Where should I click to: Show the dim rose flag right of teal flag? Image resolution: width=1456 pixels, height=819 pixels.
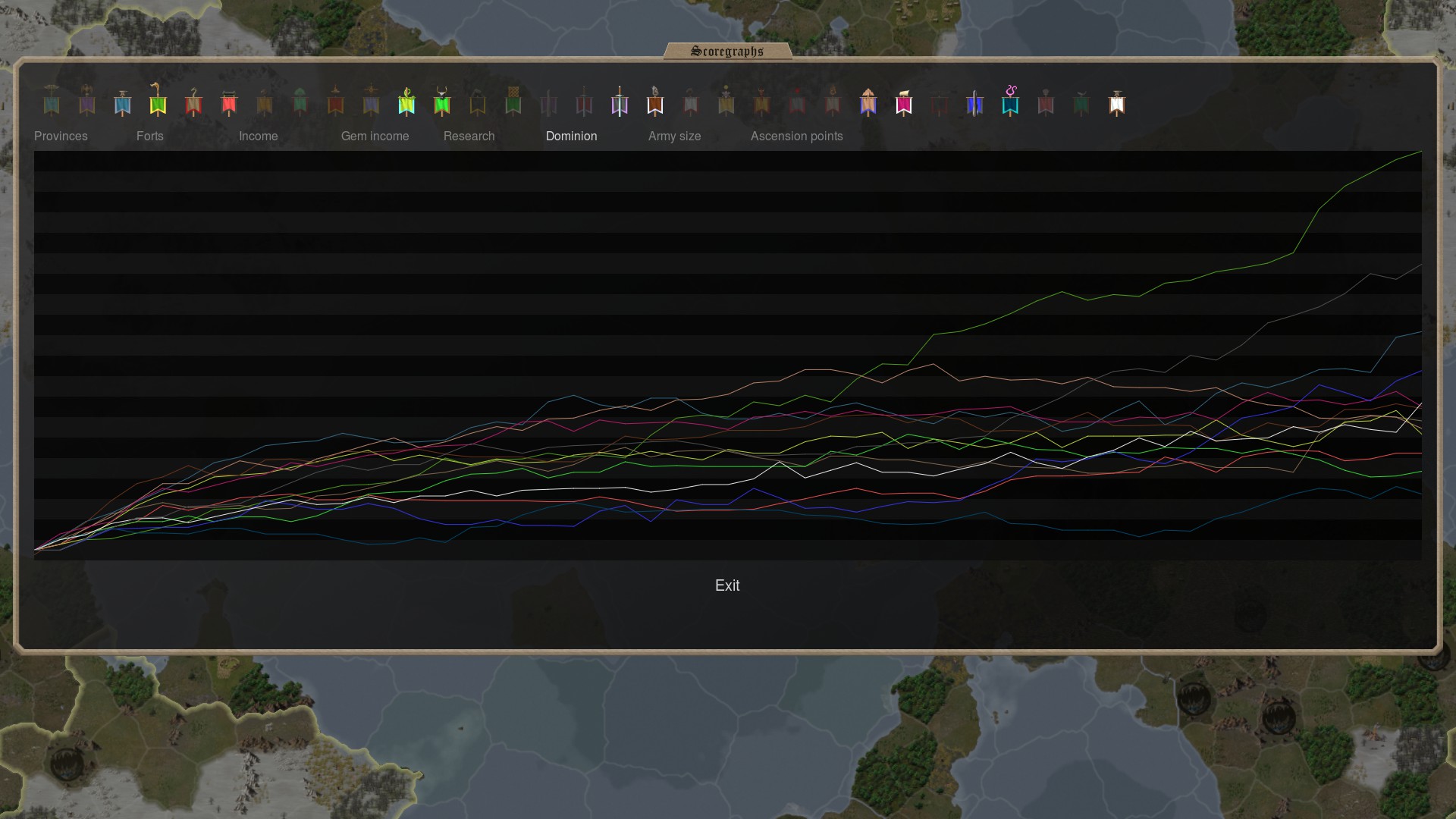click(1046, 102)
